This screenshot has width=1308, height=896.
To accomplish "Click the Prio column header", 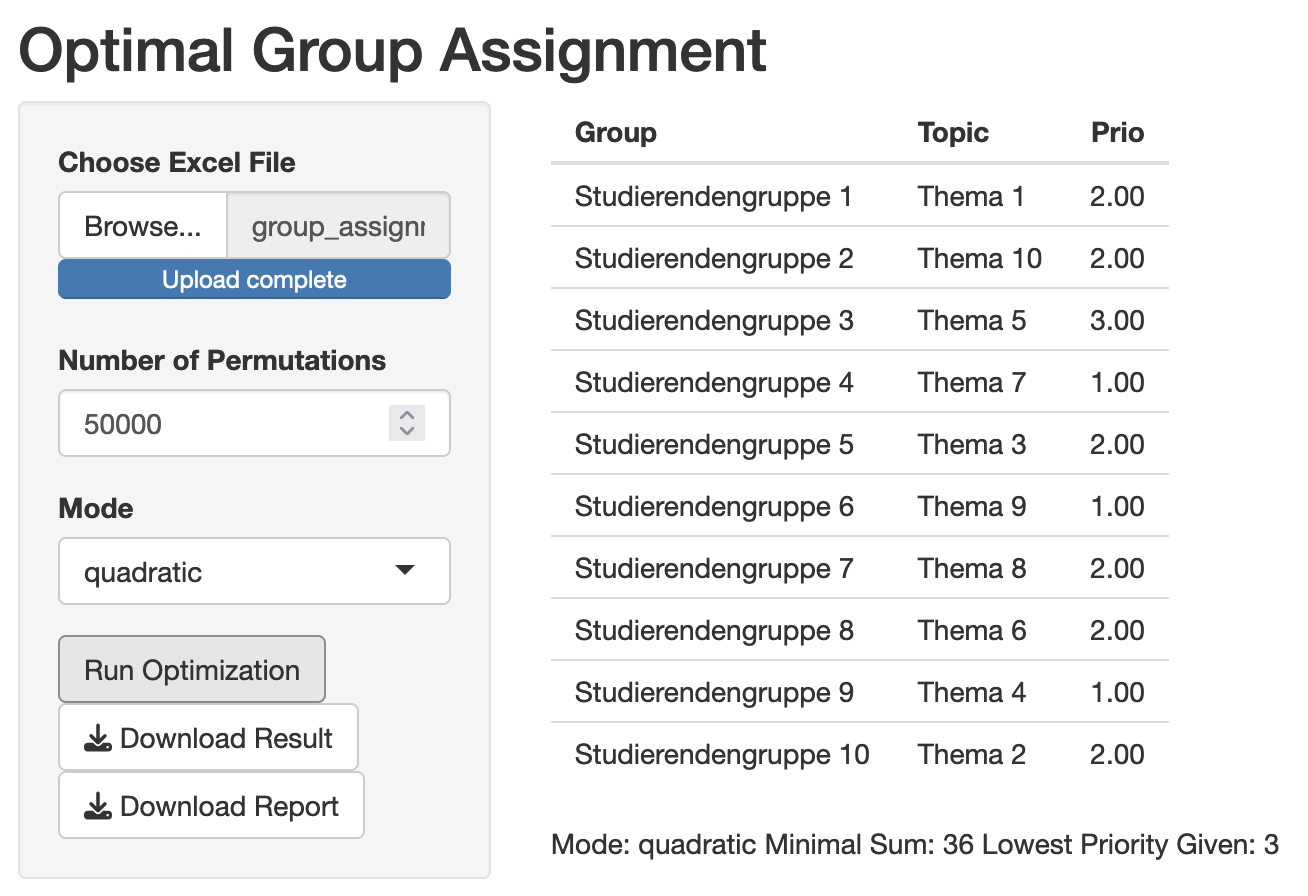I will pos(1117,133).
